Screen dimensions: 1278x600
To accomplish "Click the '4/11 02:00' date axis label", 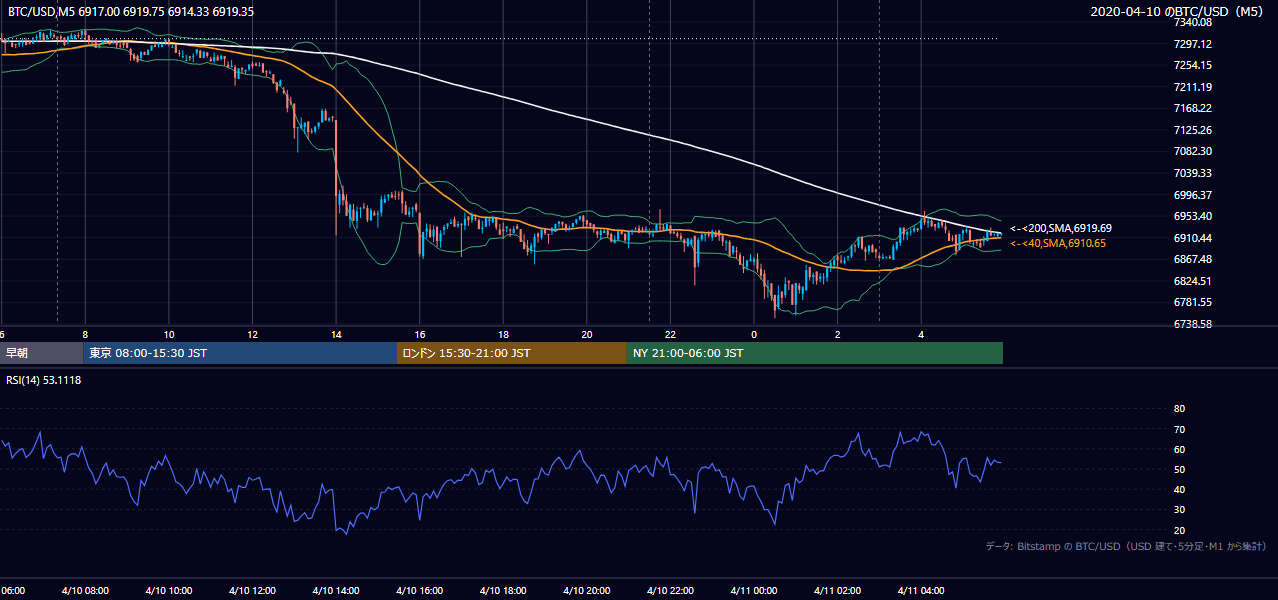I will [x=838, y=591].
